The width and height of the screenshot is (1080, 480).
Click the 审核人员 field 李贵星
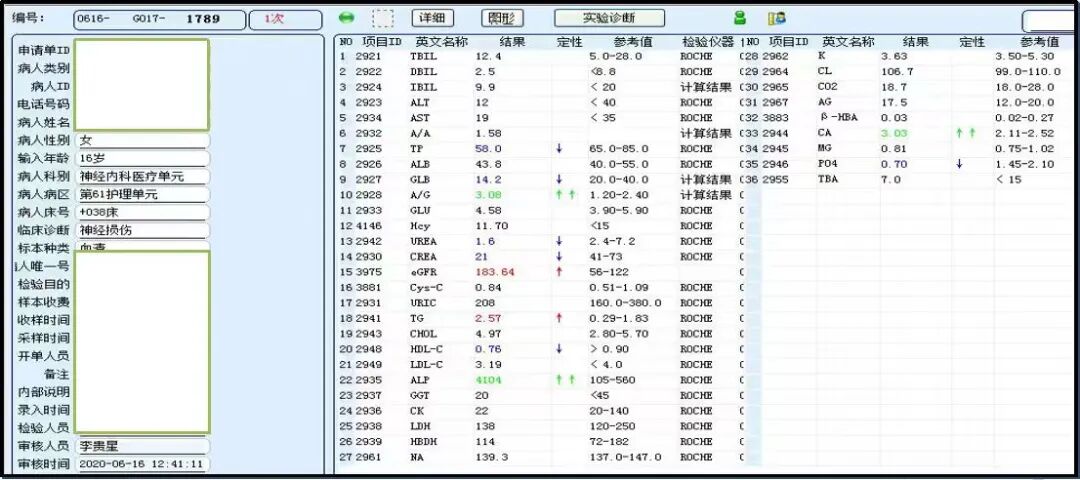point(141,446)
